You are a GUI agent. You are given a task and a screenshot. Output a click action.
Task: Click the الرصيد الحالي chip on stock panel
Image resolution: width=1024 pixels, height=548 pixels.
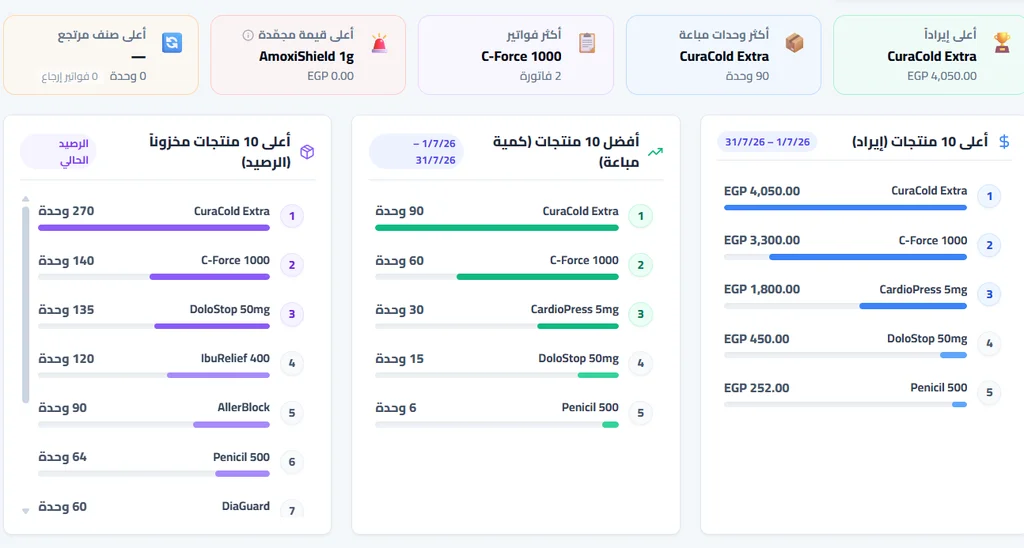(x=59, y=152)
